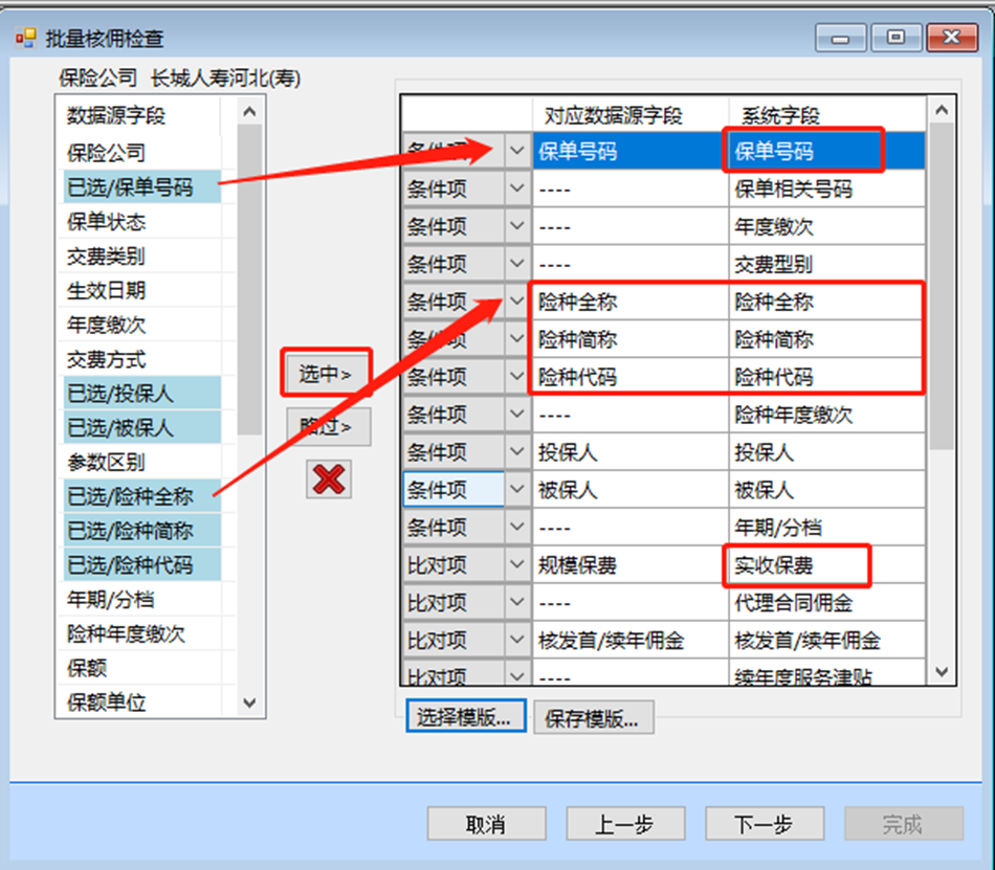Select 保单状态 in the data source list
The height and width of the screenshot is (870, 995).
point(106,222)
